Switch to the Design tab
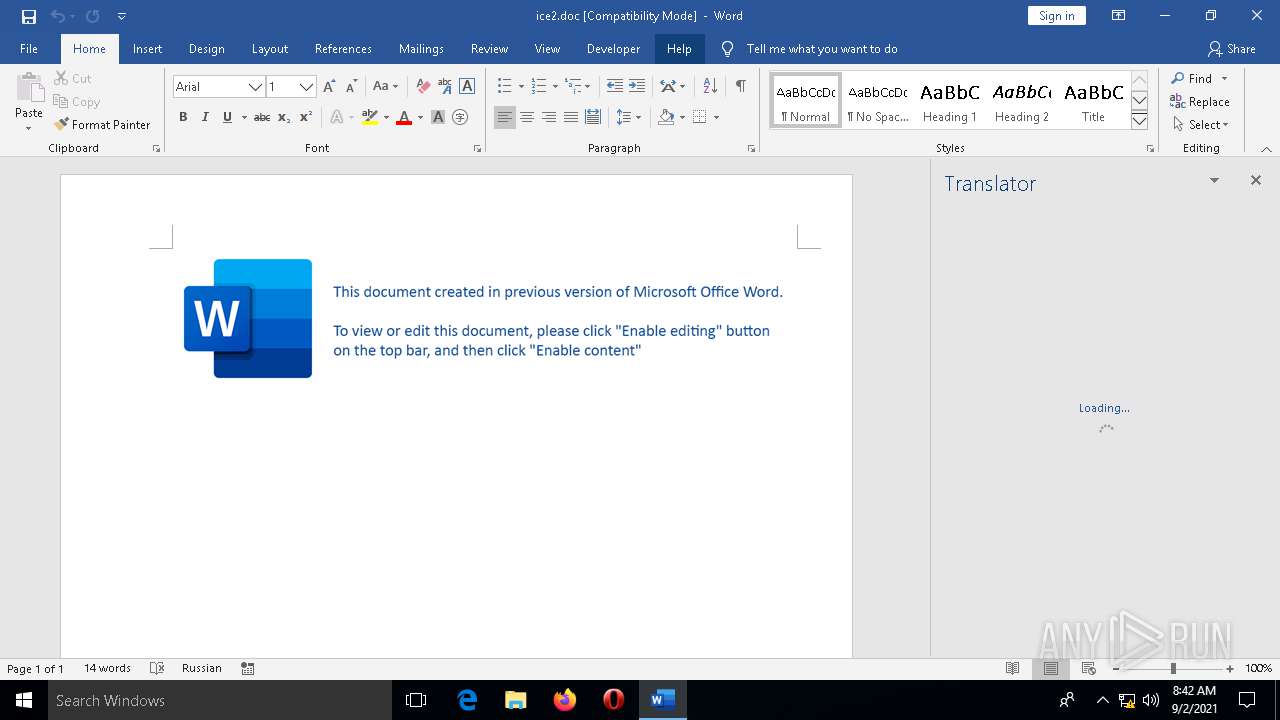The width and height of the screenshot is (1280, 720). (206, 49)
